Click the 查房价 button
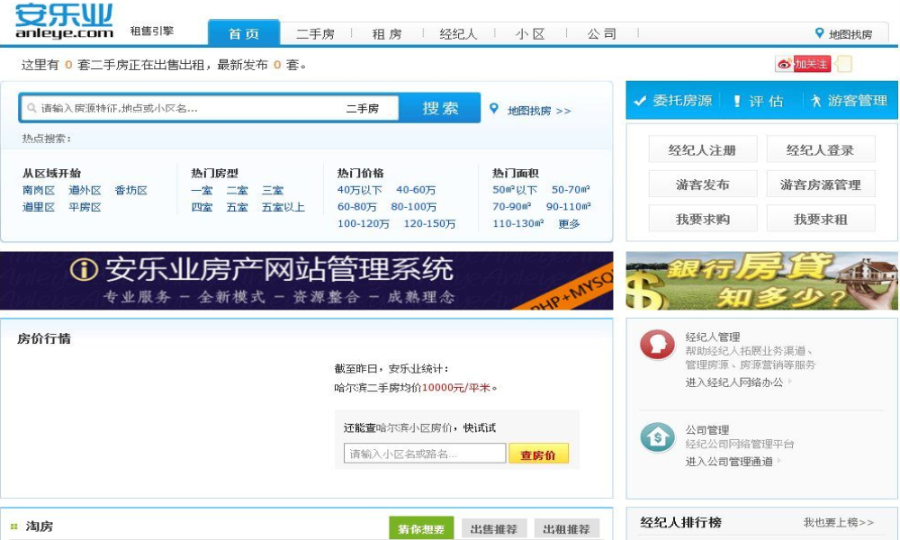The height and width of the screenshot is (540, 900). pos(538,454)
